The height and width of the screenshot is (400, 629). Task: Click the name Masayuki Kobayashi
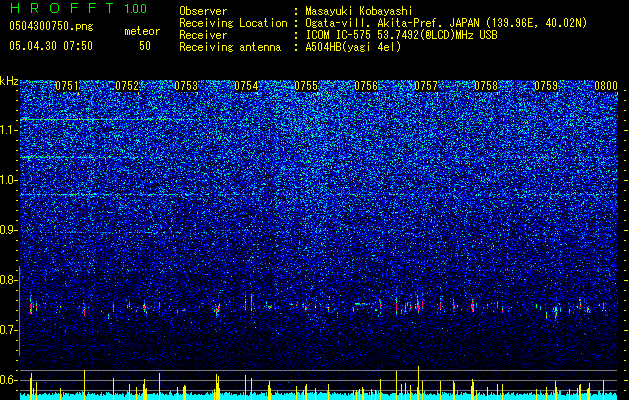(x=359, y=11)
